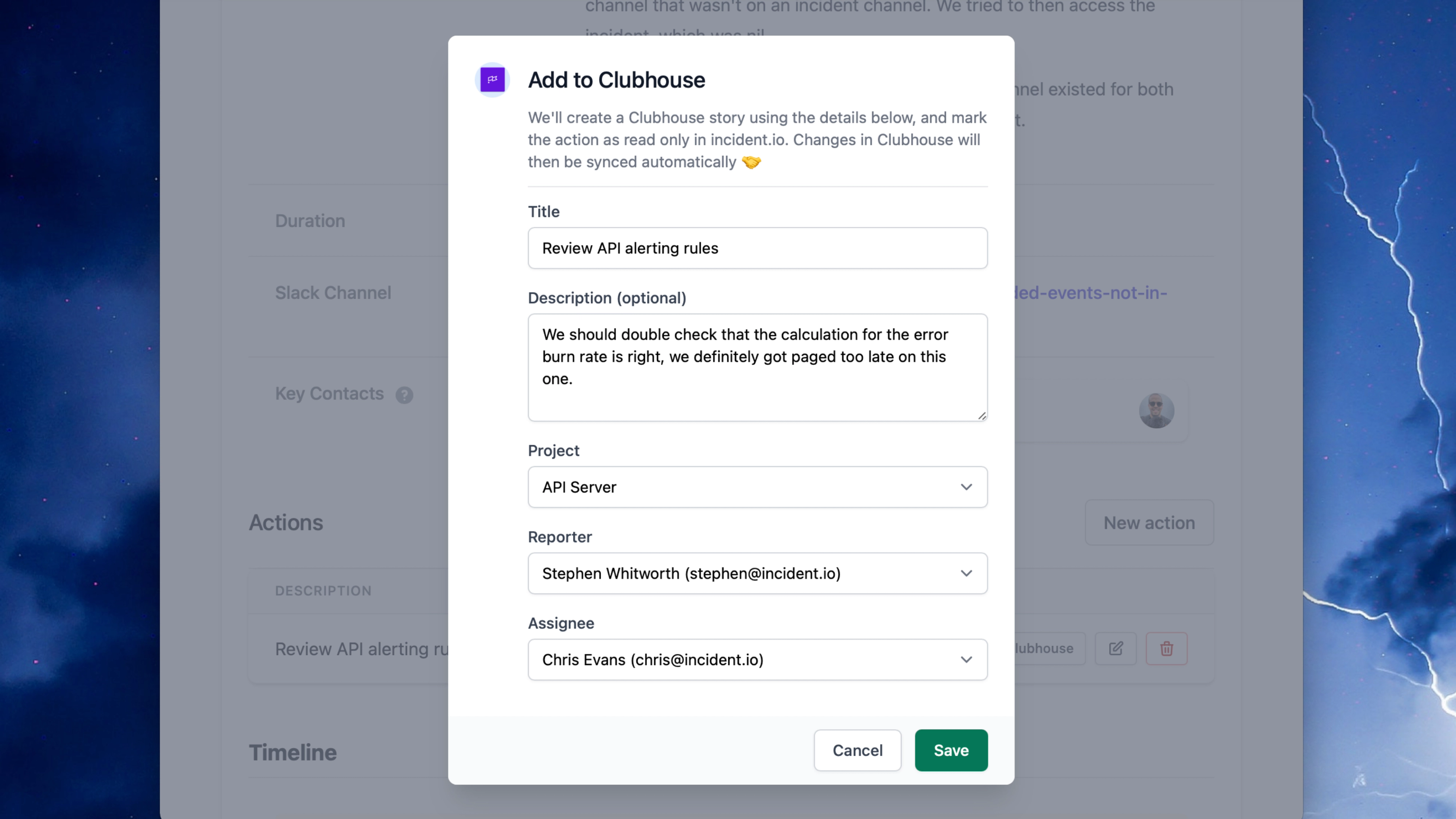Click the purple Clubhouse flag icon
The width and height of the screenshot is (1456, 819).
492,80
